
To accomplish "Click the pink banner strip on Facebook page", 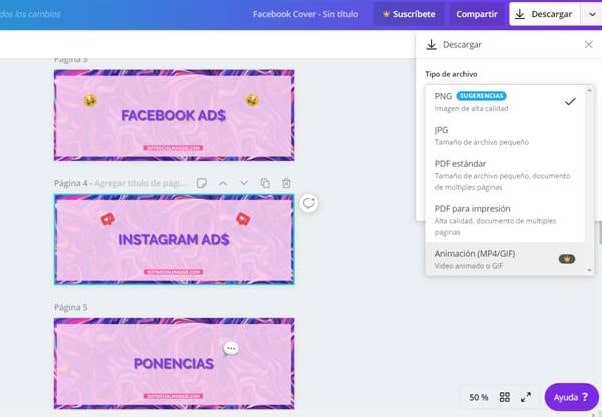I will (173, 148).
